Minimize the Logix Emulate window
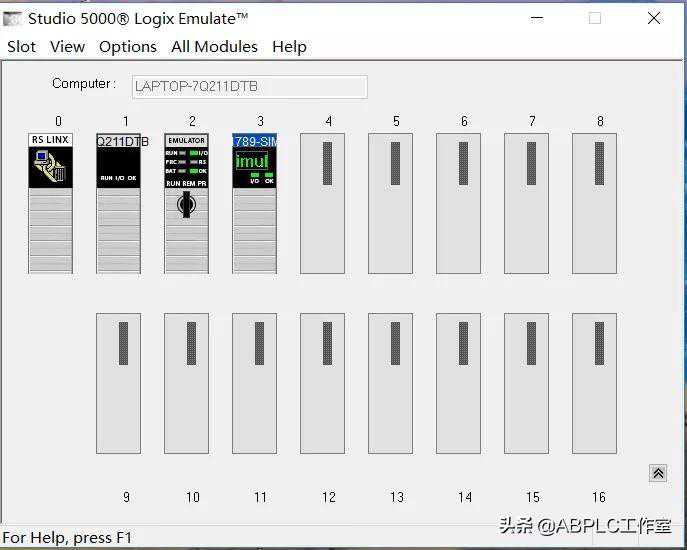687x550 pixels. tap(535, 18)
